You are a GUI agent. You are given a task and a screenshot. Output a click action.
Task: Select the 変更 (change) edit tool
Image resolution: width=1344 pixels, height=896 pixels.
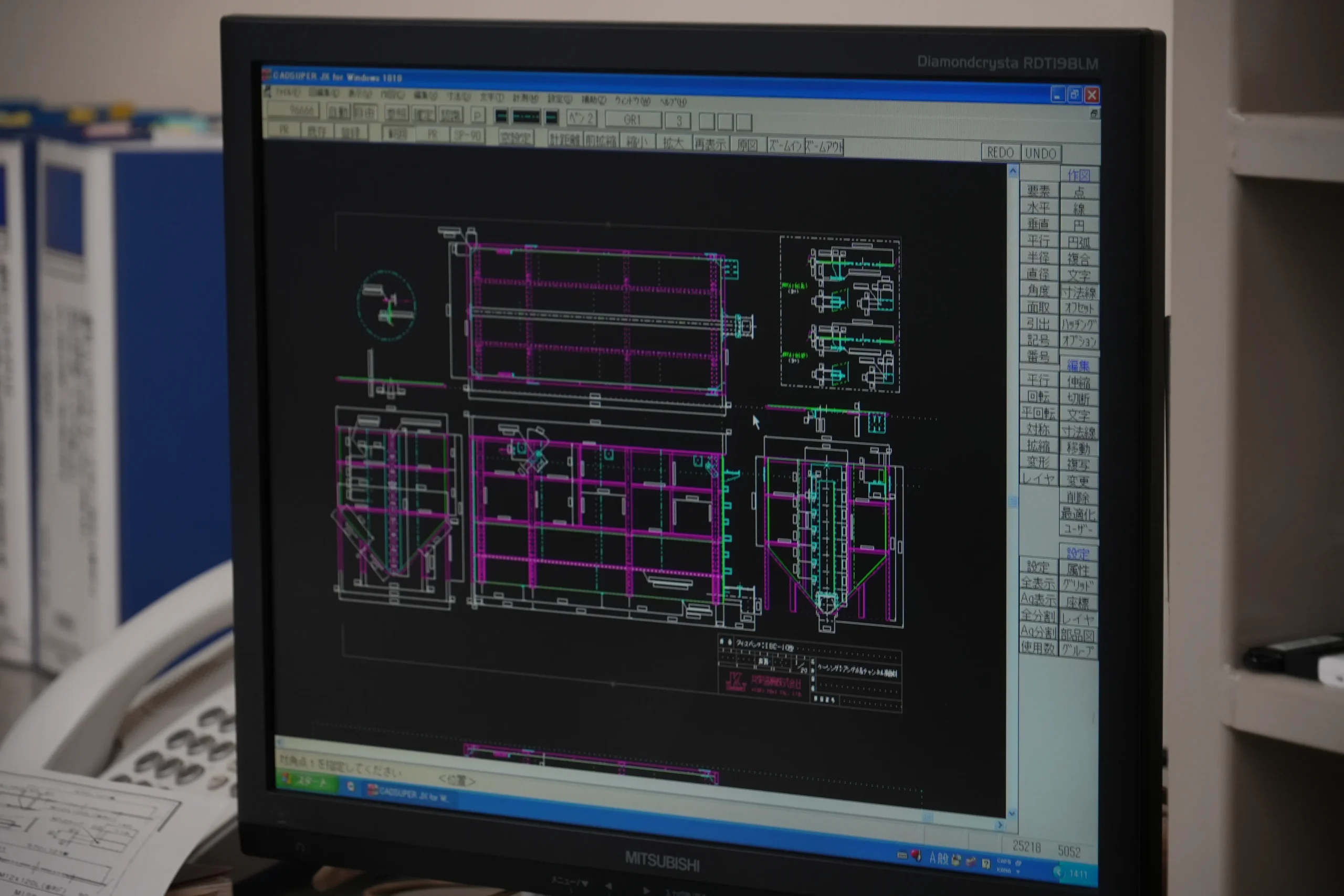click(1079, 481)
